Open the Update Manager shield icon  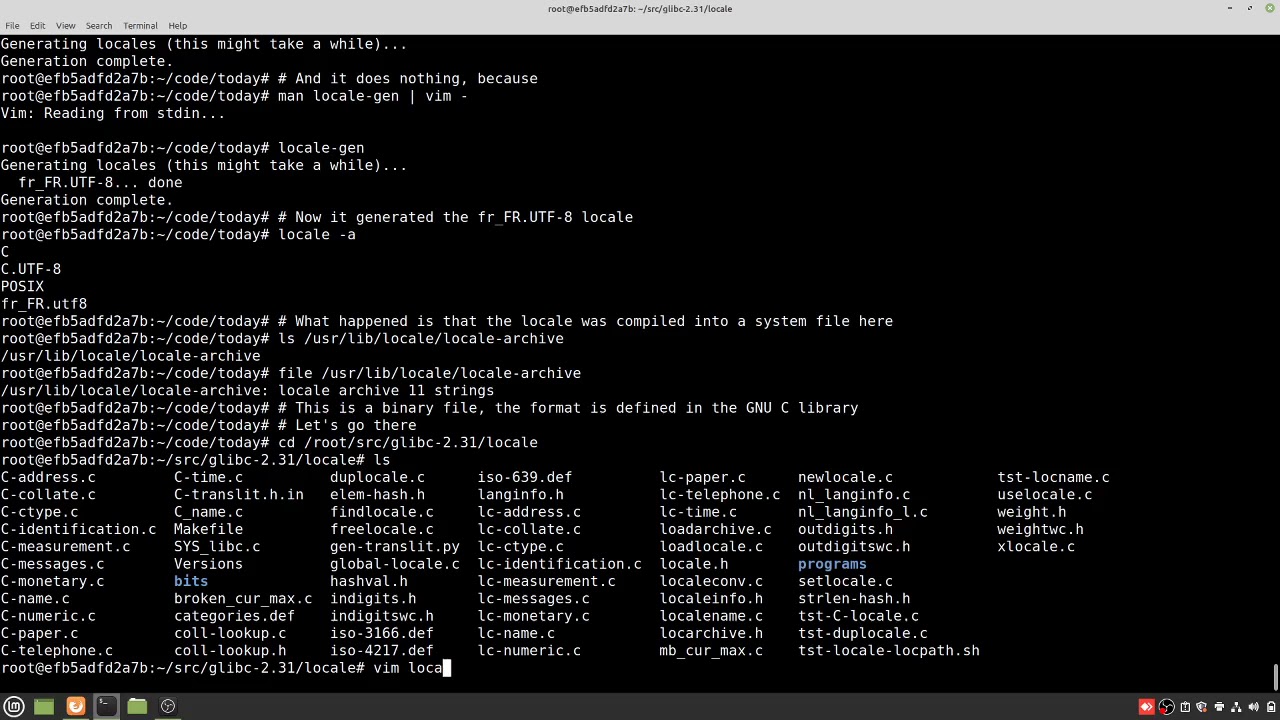click(1201, 707)
